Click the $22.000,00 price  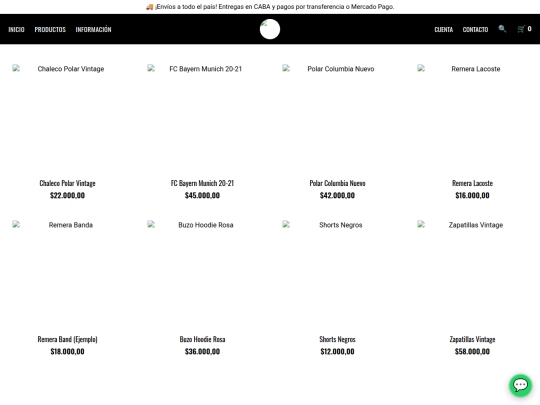tap(68, 195)
